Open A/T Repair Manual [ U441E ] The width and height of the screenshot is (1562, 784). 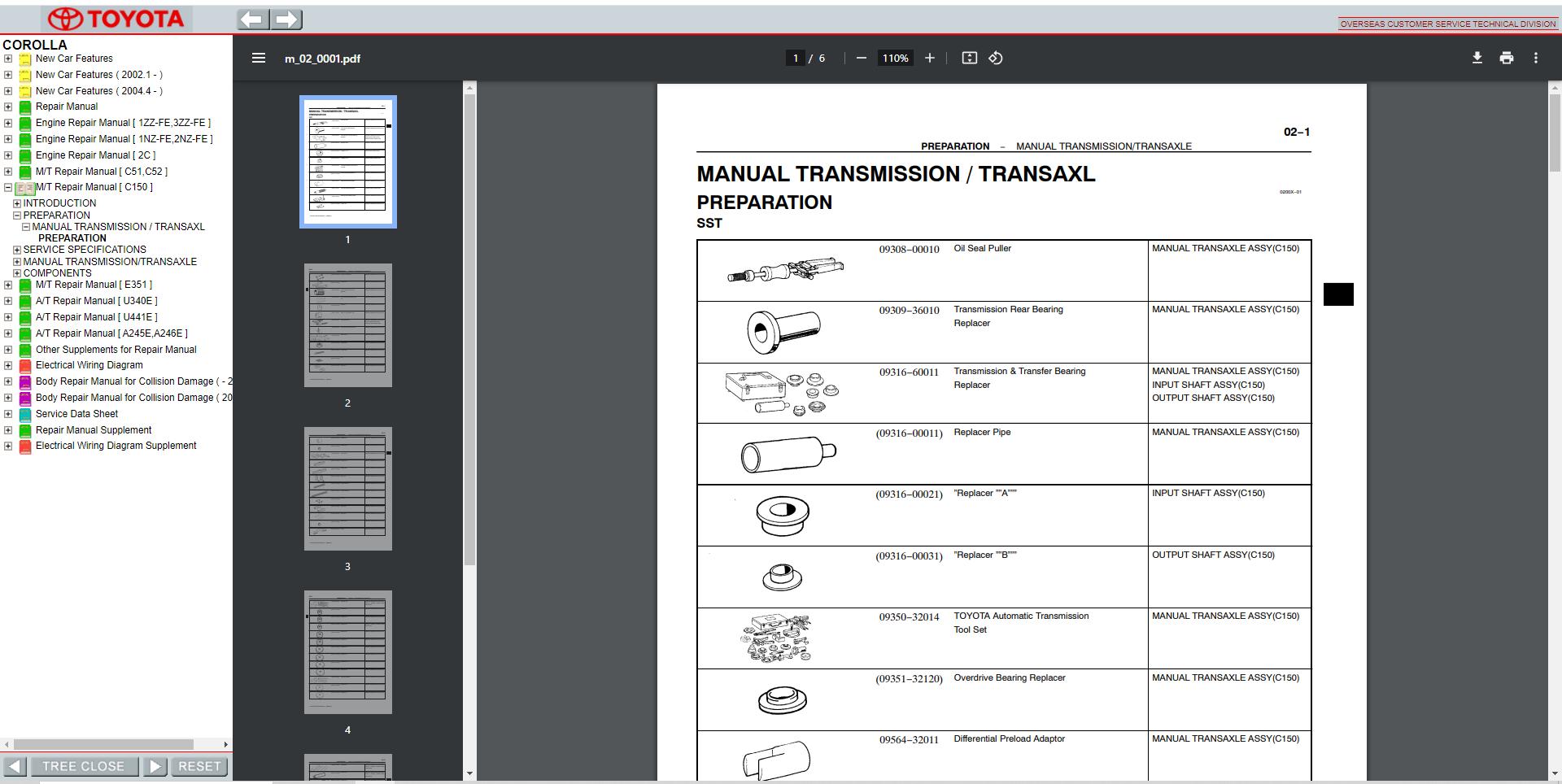[x=97, y=317]
